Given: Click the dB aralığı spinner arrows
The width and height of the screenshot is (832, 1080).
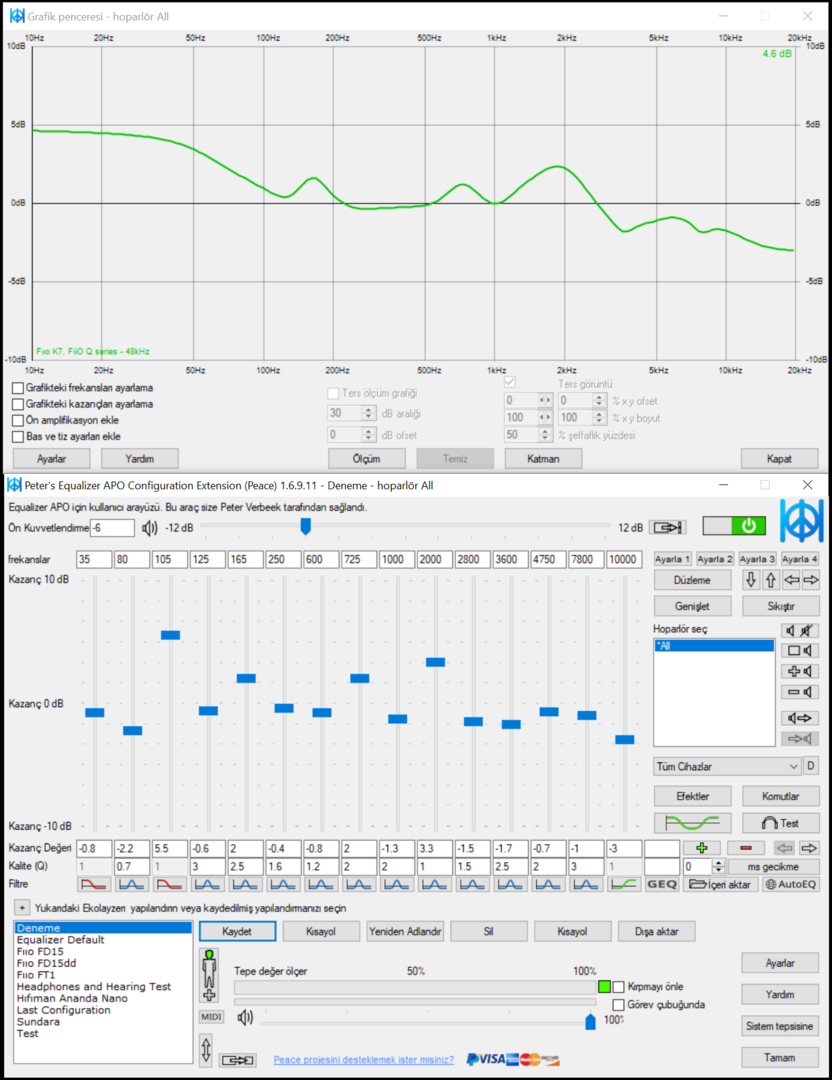Looking at the screenshot, I should (368, 413).
